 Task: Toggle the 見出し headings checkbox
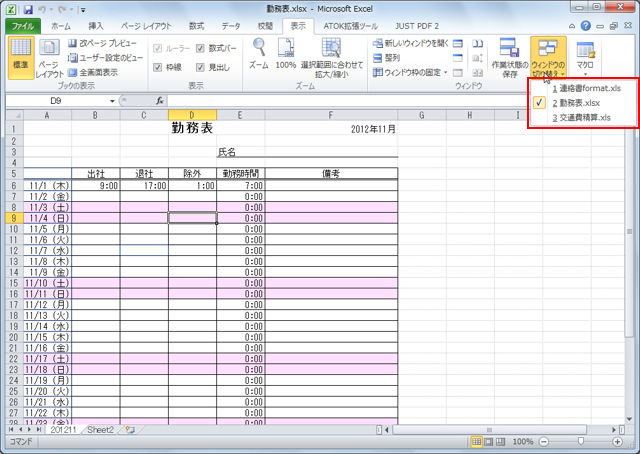(200, 67)
